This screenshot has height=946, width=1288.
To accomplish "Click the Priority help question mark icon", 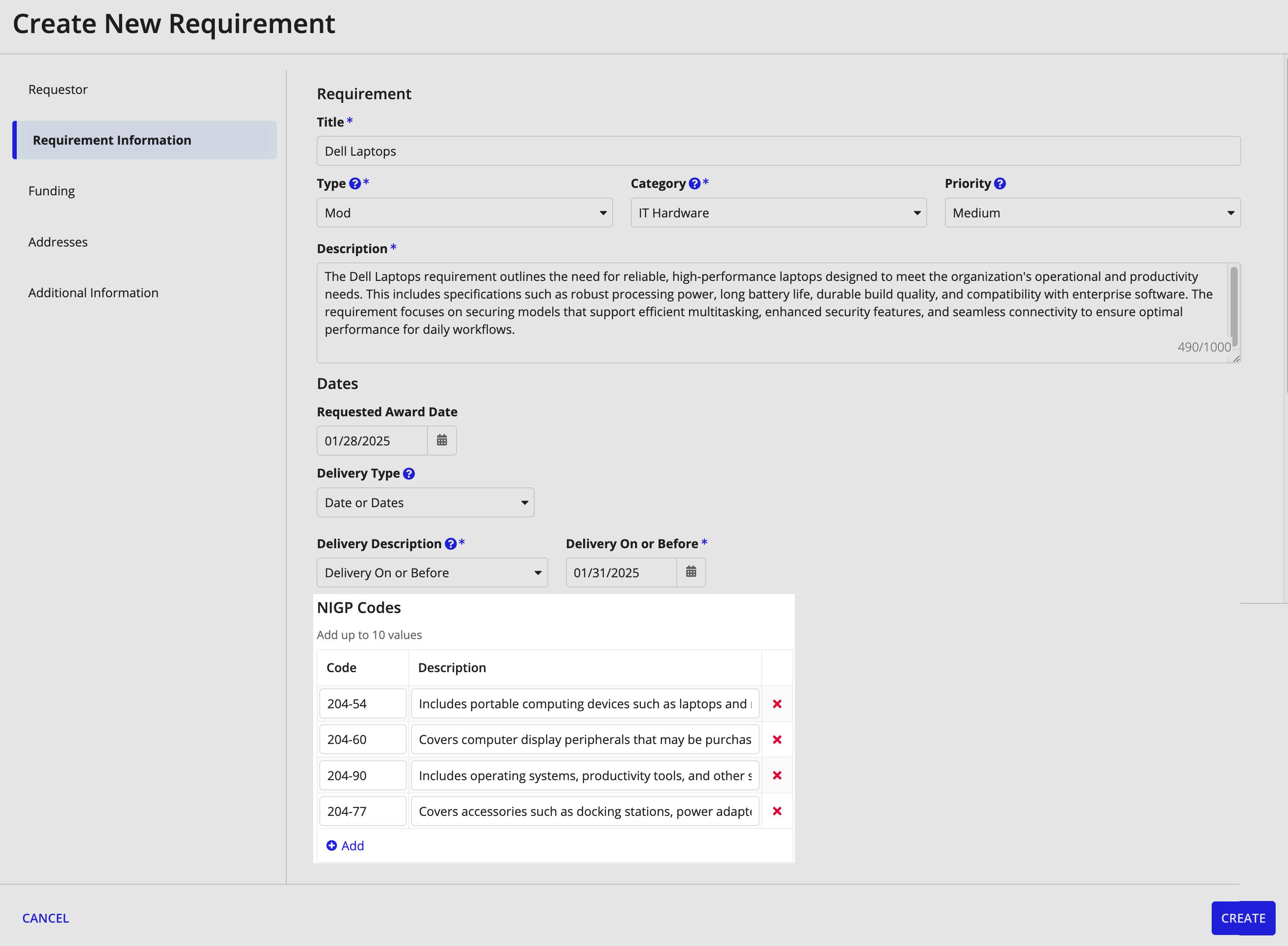I will [1000, 183].
